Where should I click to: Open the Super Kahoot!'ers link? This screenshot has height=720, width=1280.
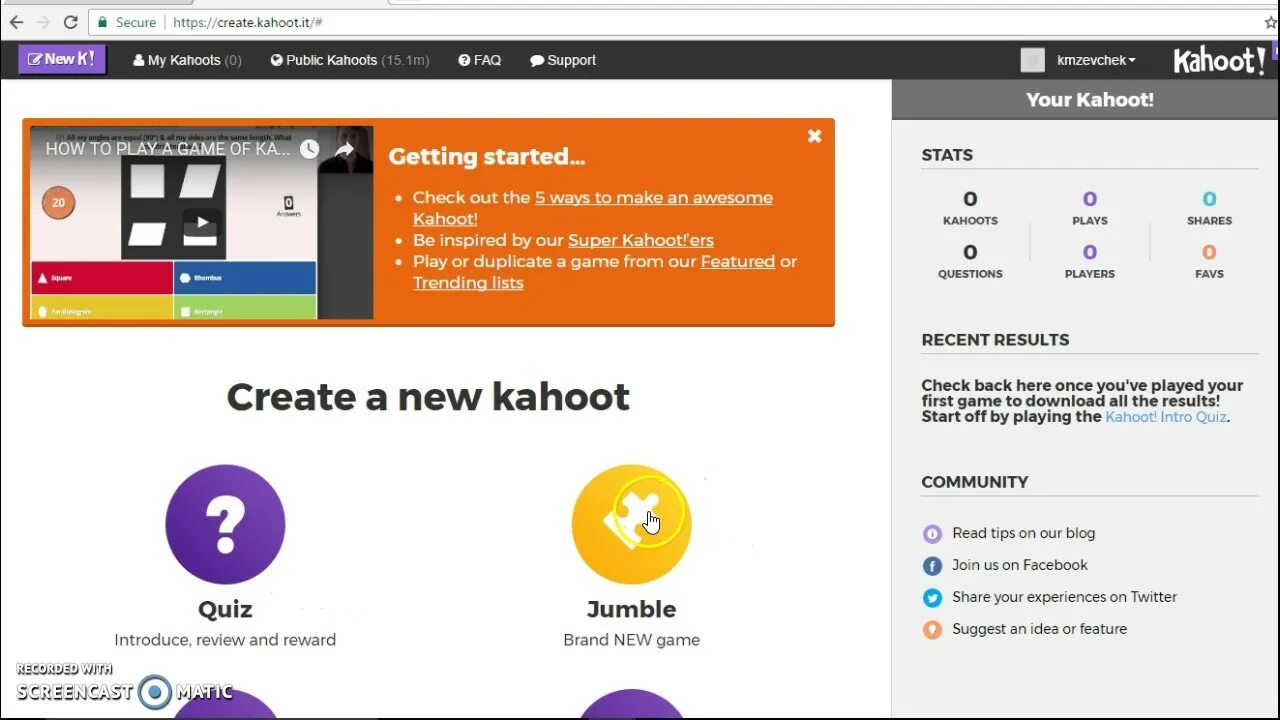641,240
